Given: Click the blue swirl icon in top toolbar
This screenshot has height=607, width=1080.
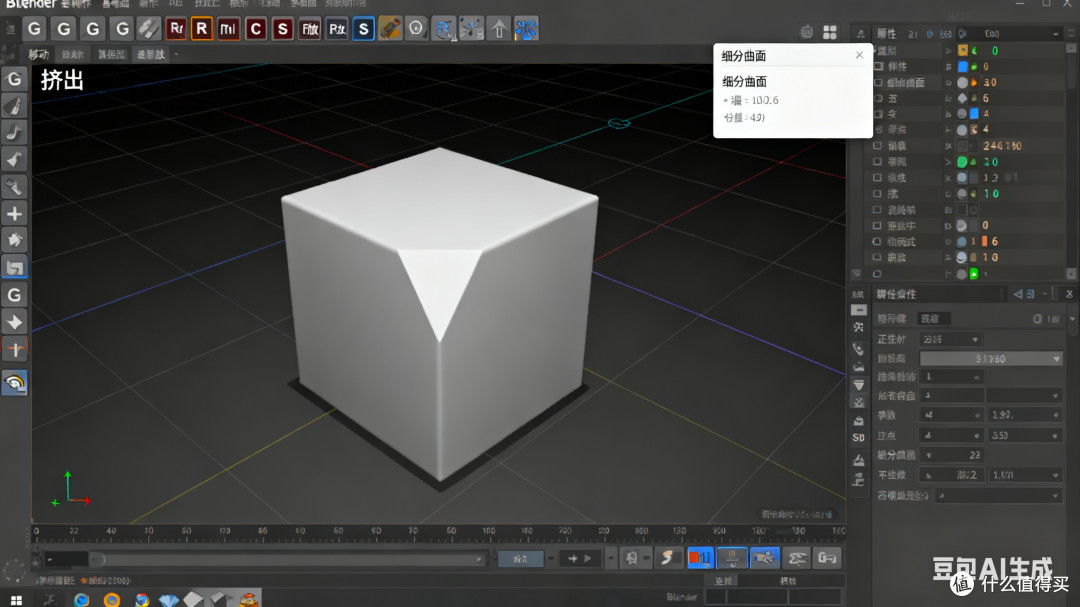Looking at the screenshot, I should (x=444, y=29).
